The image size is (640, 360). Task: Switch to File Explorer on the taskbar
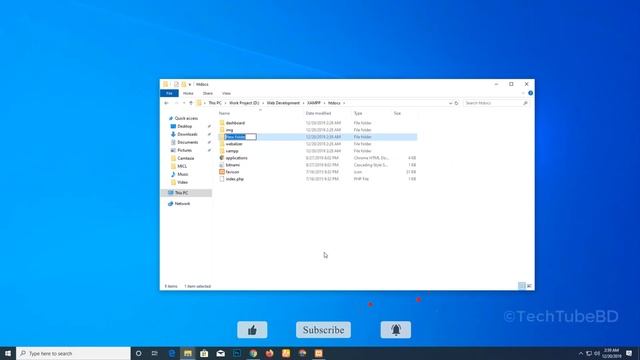coord(188,353)
